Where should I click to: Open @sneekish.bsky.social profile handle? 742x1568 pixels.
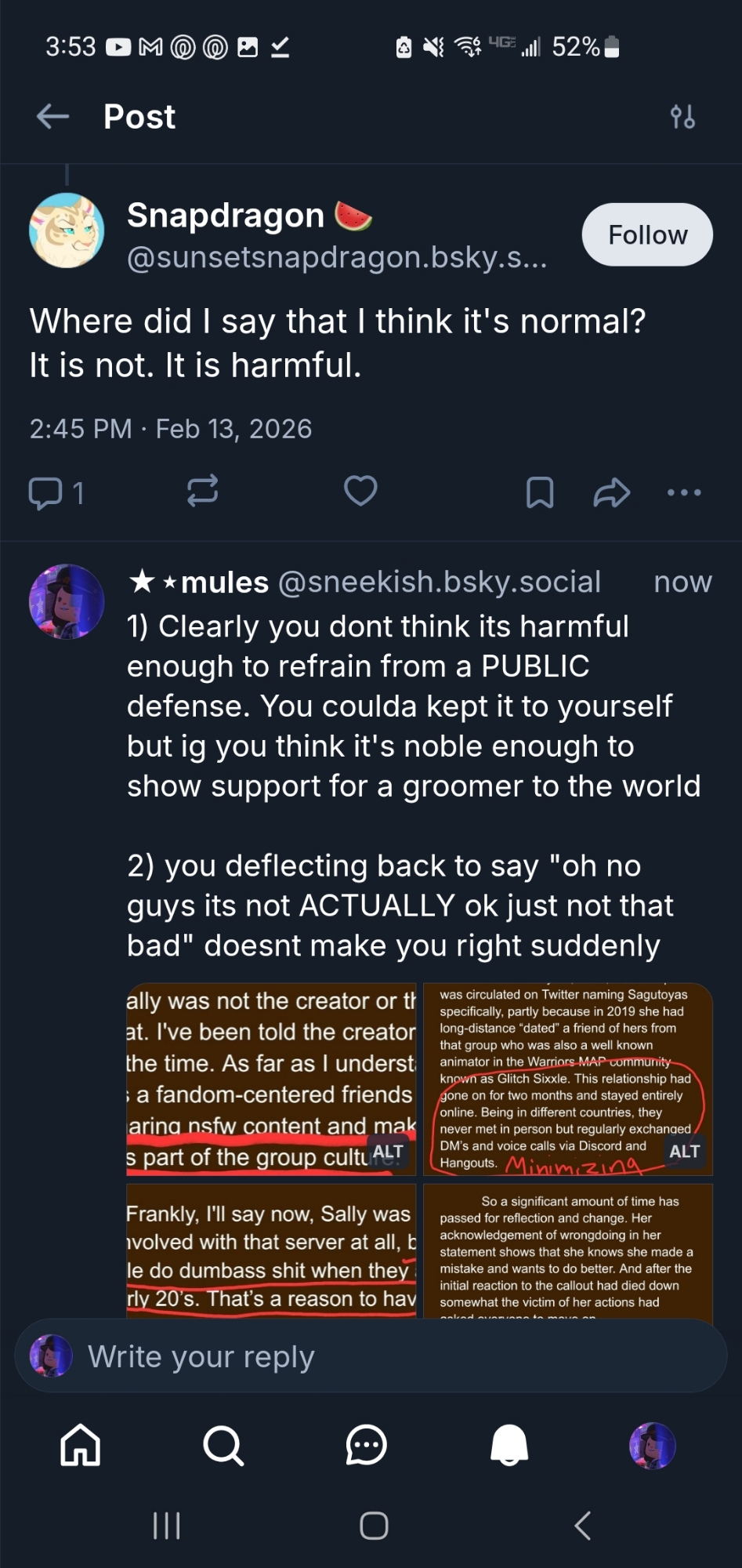pos(439,582)
